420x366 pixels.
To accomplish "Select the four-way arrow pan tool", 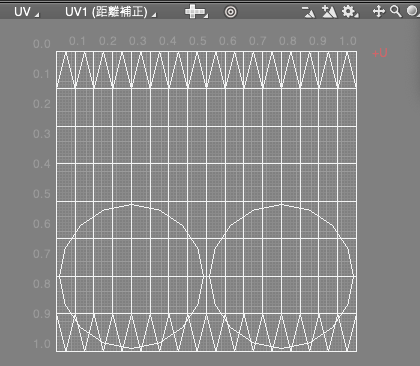I will [x=379, y=12].
